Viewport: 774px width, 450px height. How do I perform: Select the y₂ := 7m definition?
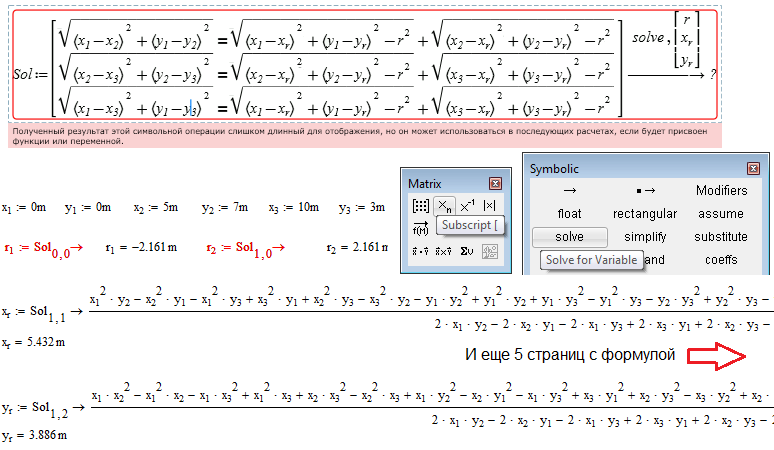click(225, 208)
